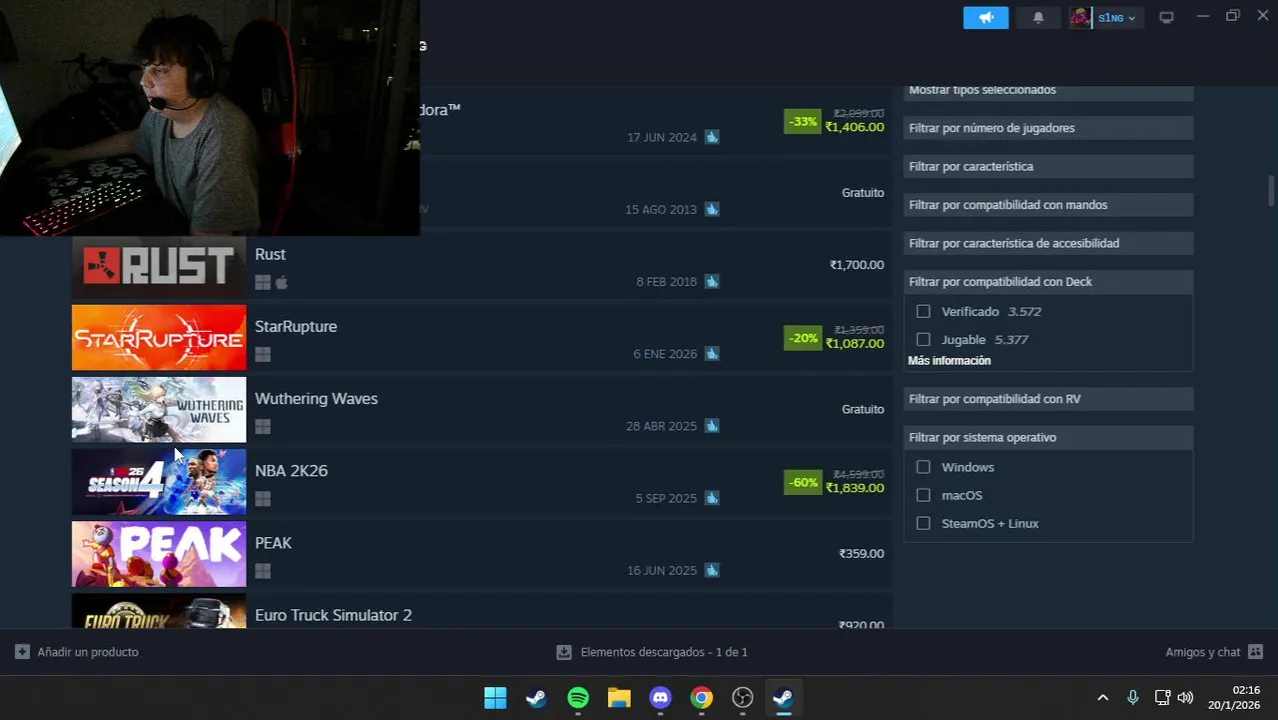Viewport: 1278px width, 720px height.
Task: Collapse Filtrar por compatibilidad con Deck
Action: [1048, 282]
